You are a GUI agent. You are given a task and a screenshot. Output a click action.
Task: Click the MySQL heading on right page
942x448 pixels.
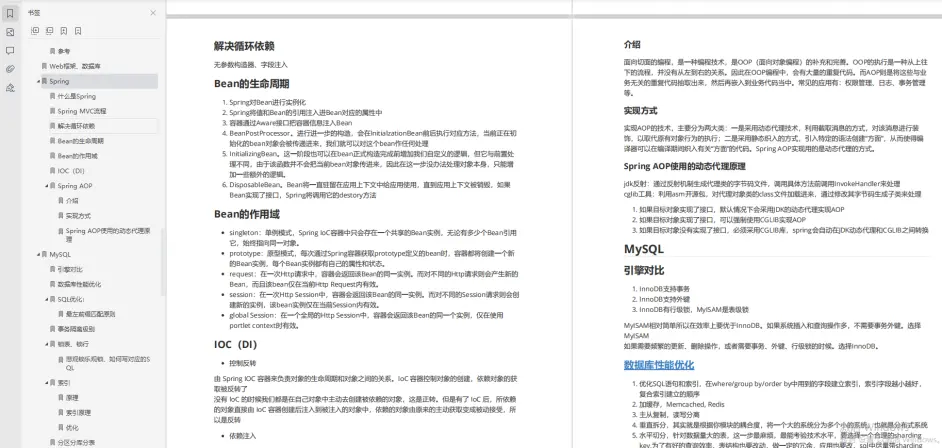(x=644, y=249)
